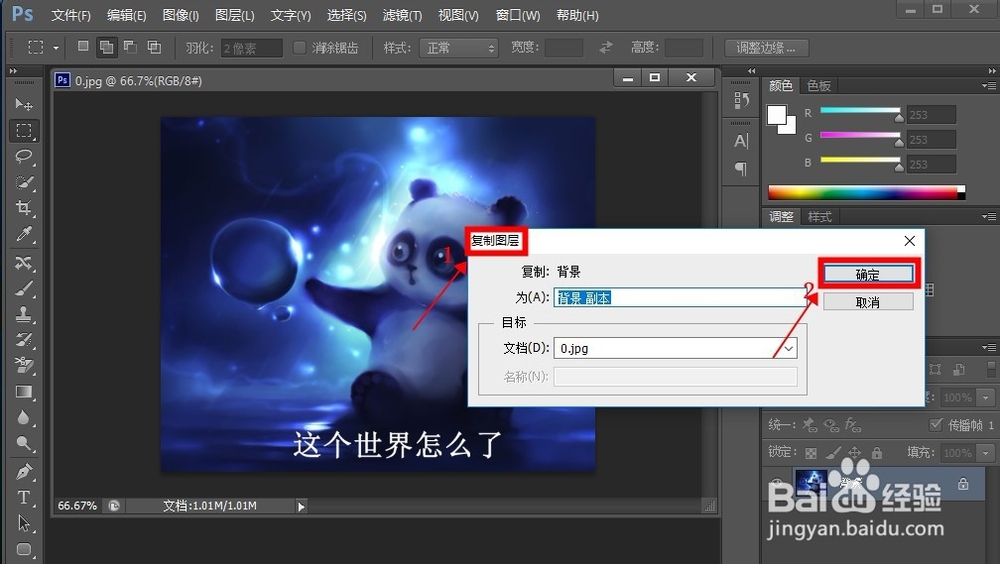The height and width of the screenshot is (564, 1000).
Task: Toggle unify layer position icon
Action: (810, 424)
